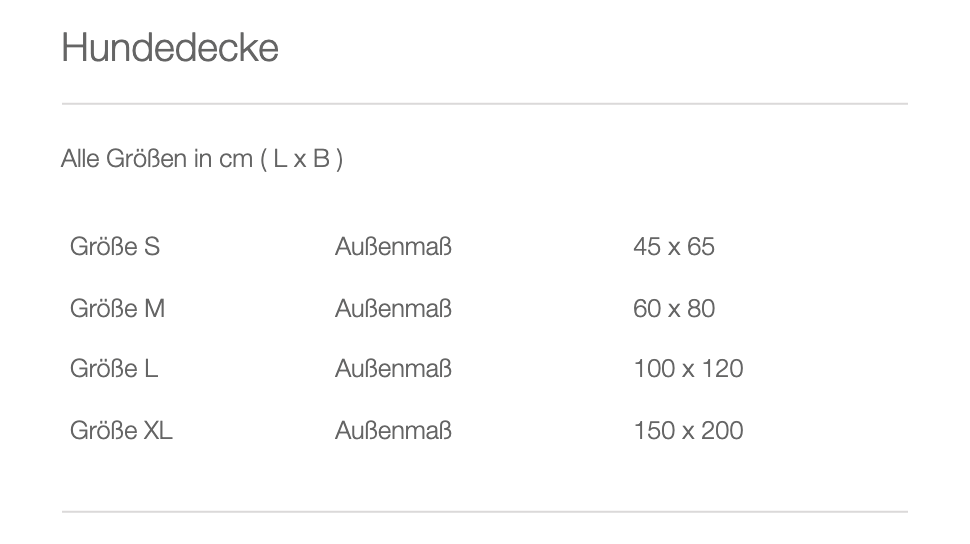Click the 60 x 80 dimension value
Screen dimensions: 970x544
click(674, 308)
